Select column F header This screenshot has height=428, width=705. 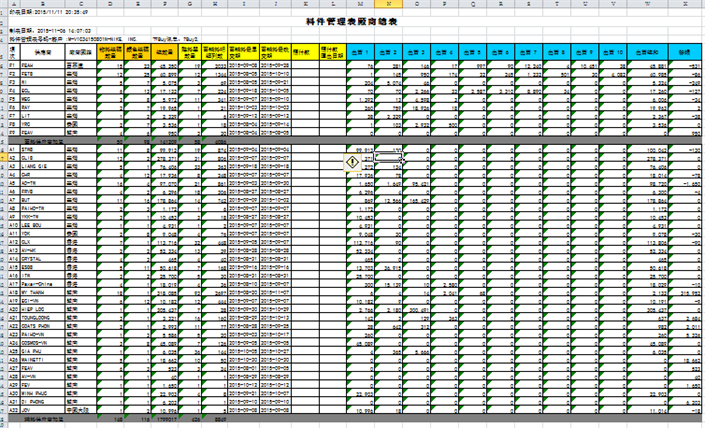[163, 5]
